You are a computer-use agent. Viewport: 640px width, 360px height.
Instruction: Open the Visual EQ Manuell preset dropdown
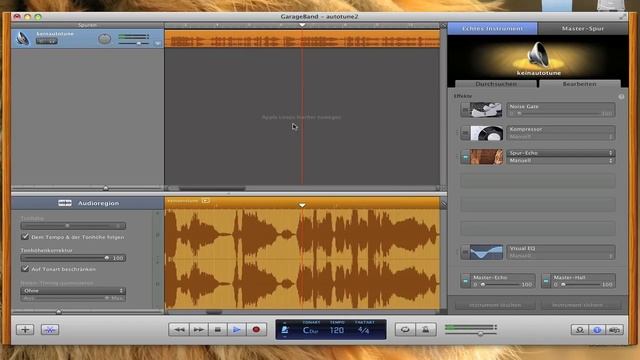(561, 256)
